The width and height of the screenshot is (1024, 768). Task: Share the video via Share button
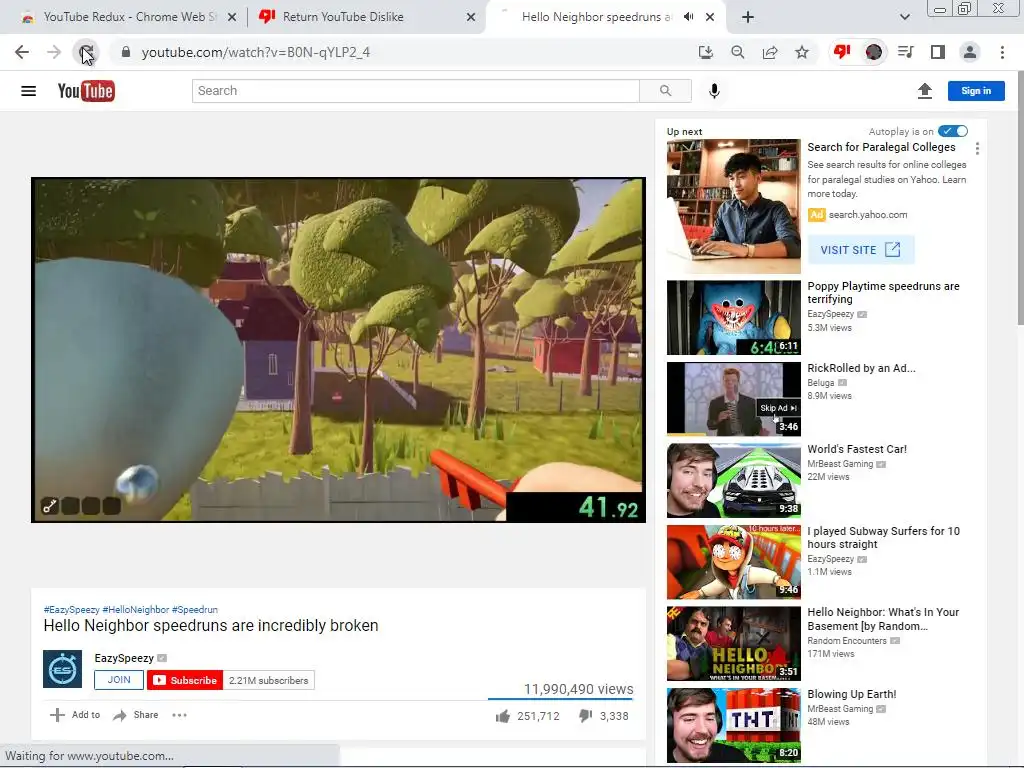pos(136,715)
